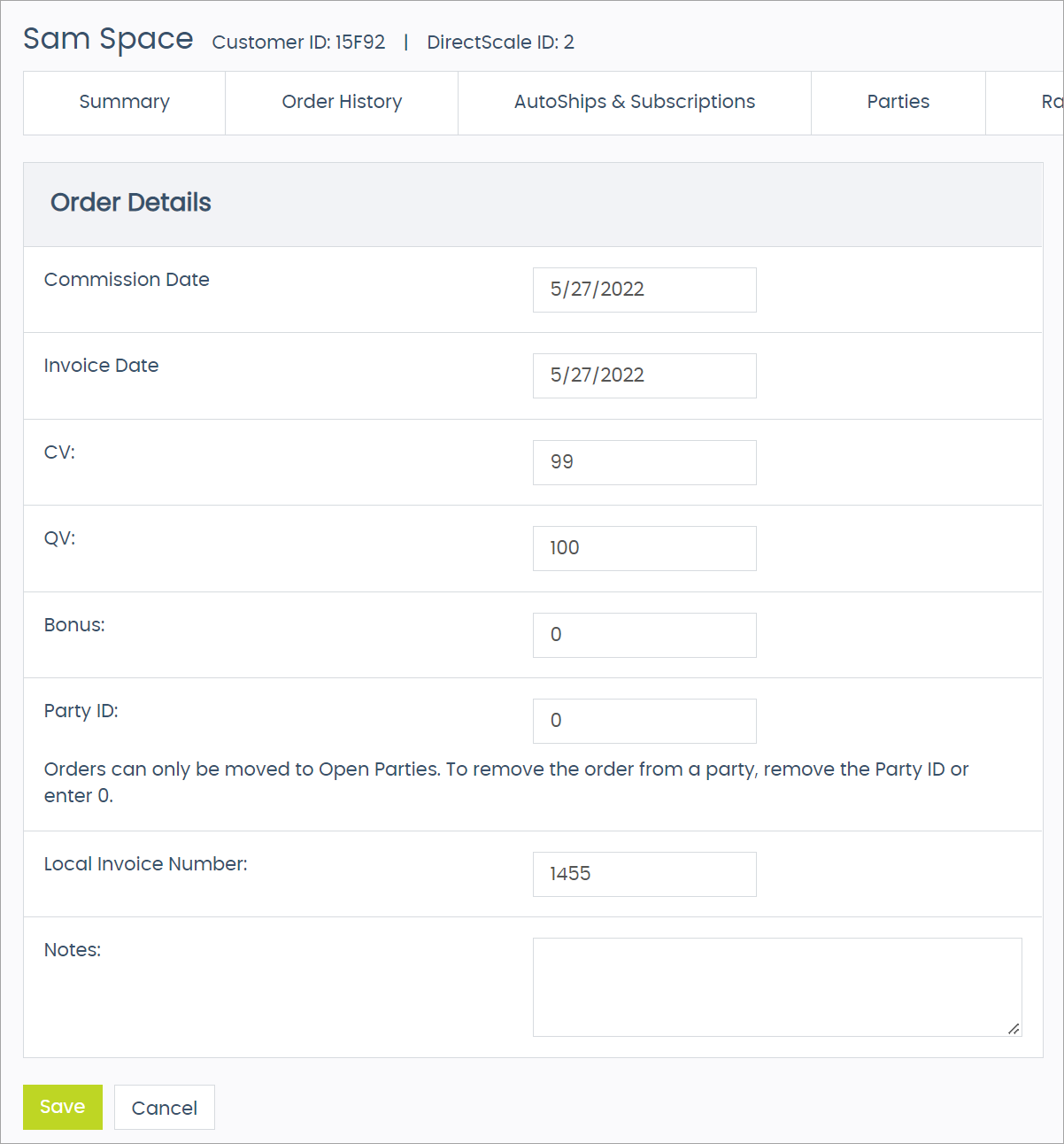
Task: Click the Party ID input field
Action: click(644, 721)
